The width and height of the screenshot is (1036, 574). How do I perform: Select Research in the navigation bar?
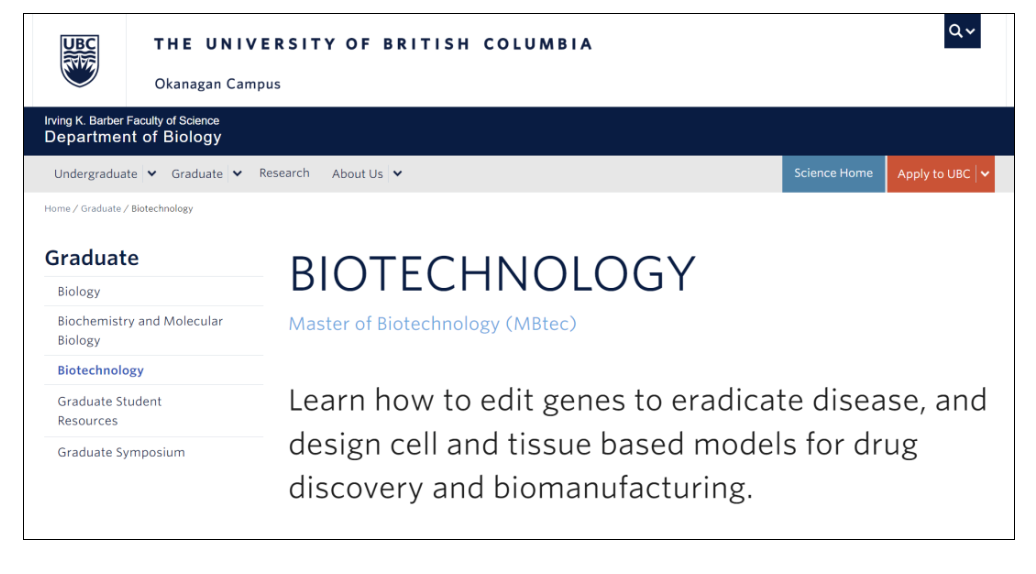point(284,173)
